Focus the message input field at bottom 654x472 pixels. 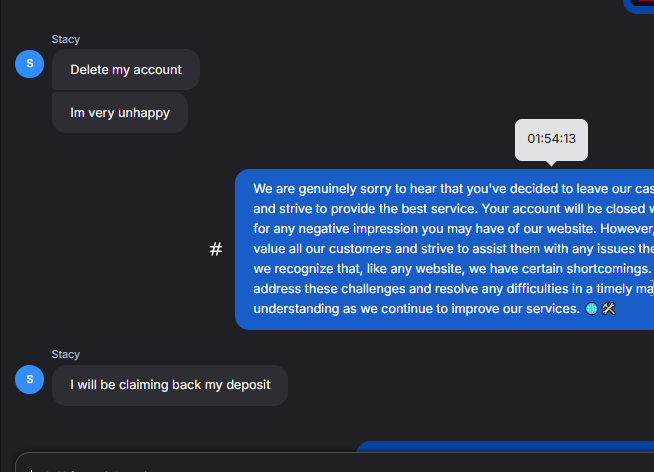pos(300,465)
